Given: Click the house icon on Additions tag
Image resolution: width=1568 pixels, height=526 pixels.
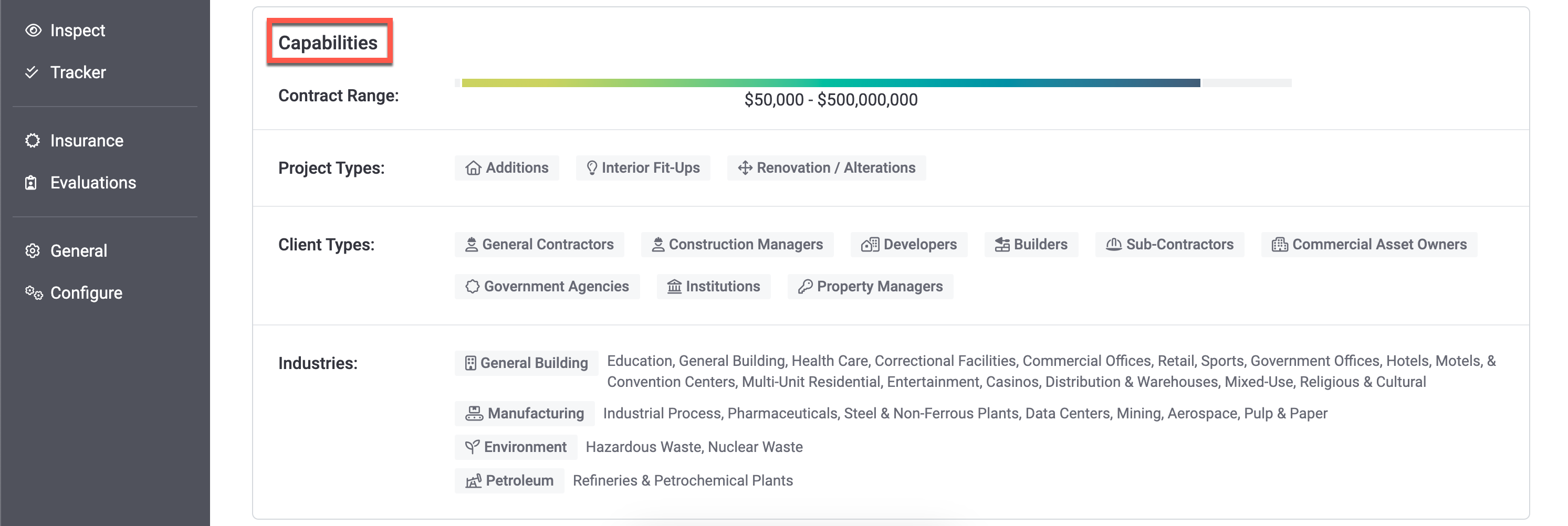Looking at the screenshot, I should coord(473,168).
